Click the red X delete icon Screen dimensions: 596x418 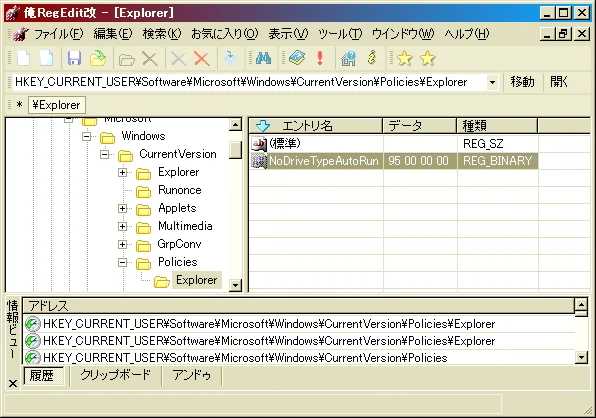(x=201, y=59)
